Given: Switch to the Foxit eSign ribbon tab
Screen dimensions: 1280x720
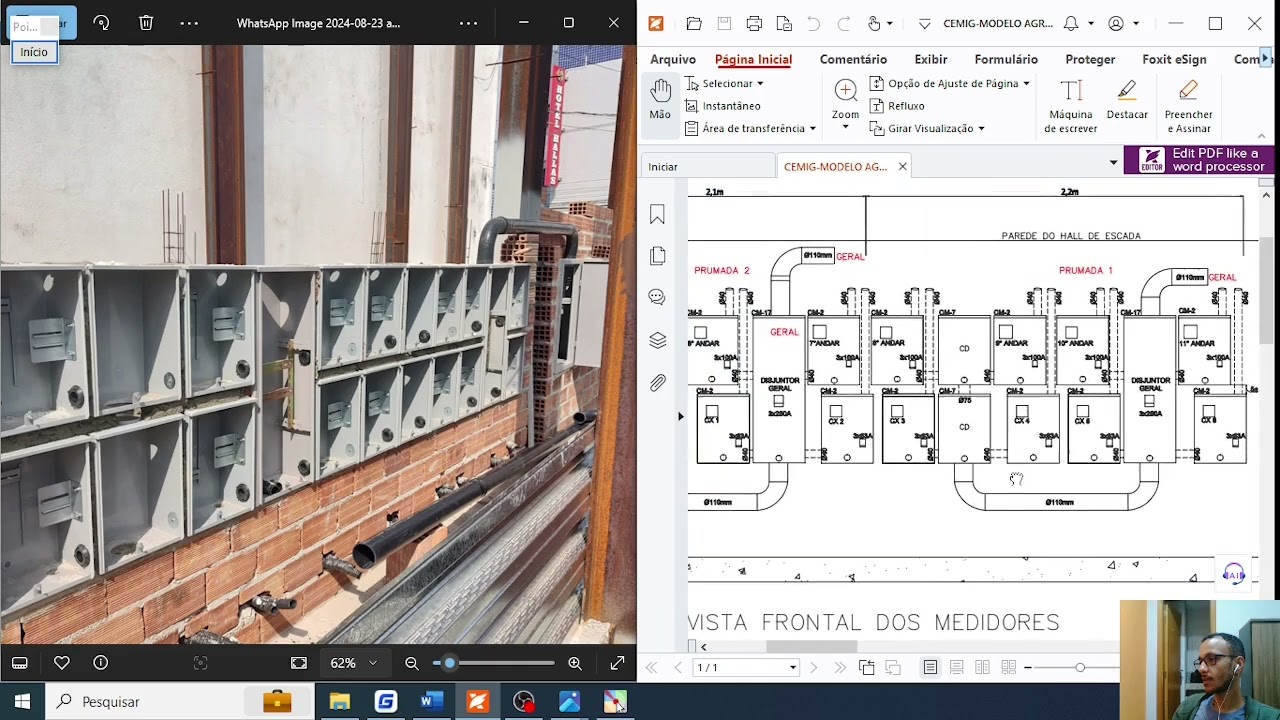Looking at the screenshot, I should click(x=1174, y=60).
